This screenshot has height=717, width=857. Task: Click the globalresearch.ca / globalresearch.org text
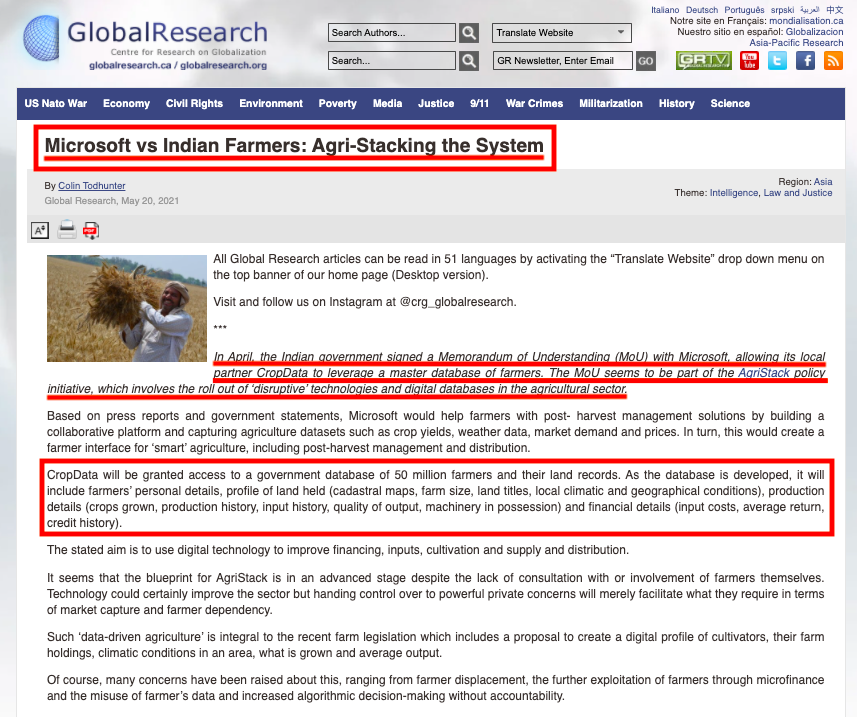click(178, 65)
